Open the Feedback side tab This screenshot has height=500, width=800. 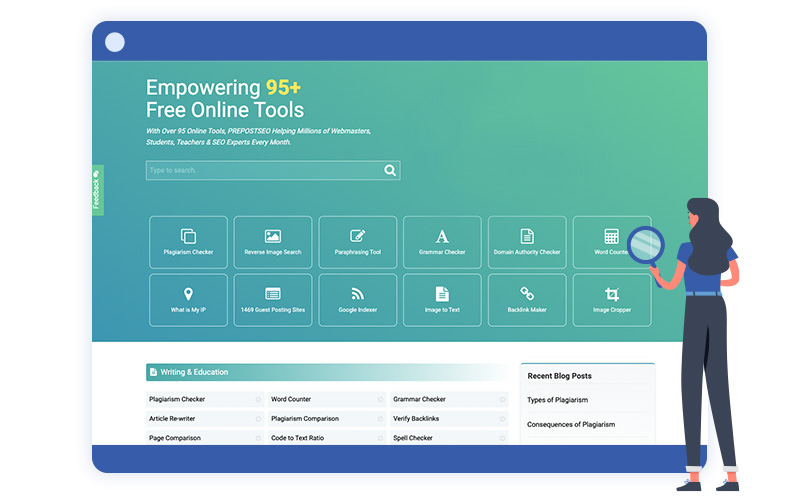pos(97,190)
